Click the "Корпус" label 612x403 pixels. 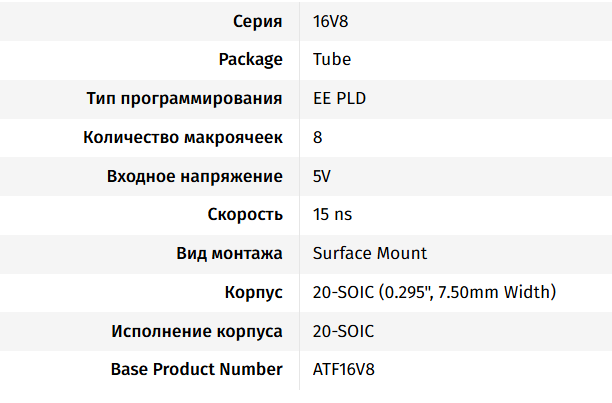pyautogui.click(x=254, y=292)
